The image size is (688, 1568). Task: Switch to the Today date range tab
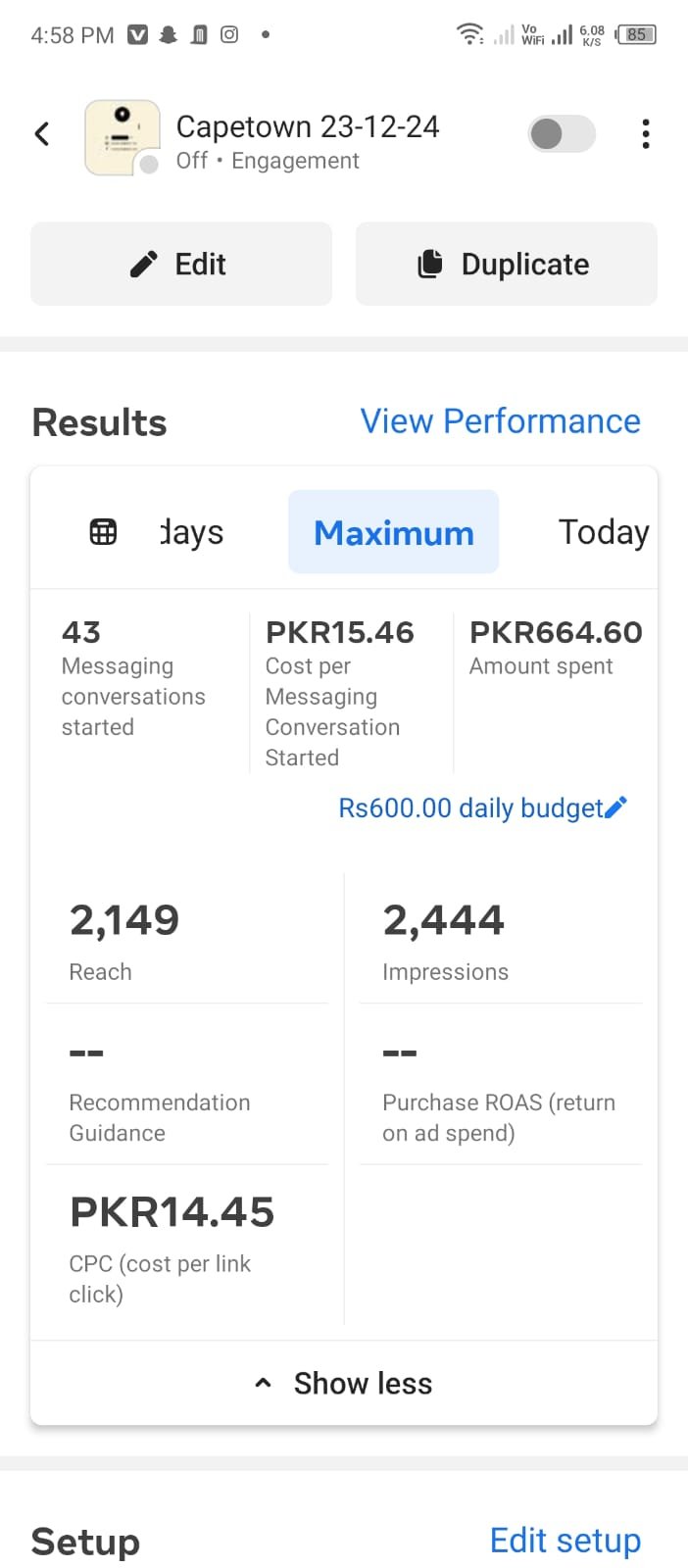(603, 532)
